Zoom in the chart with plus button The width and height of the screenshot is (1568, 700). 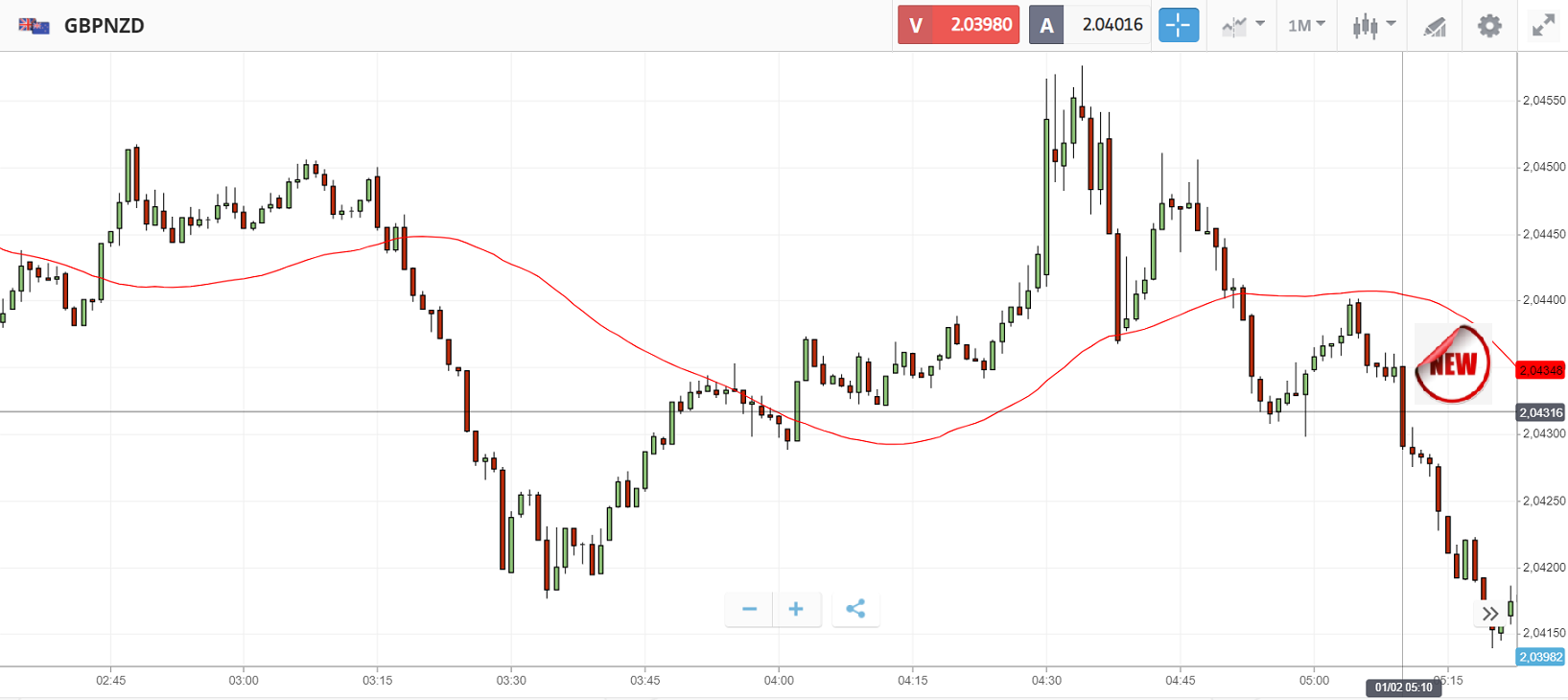pyautogui.click(x=796, y=609)
